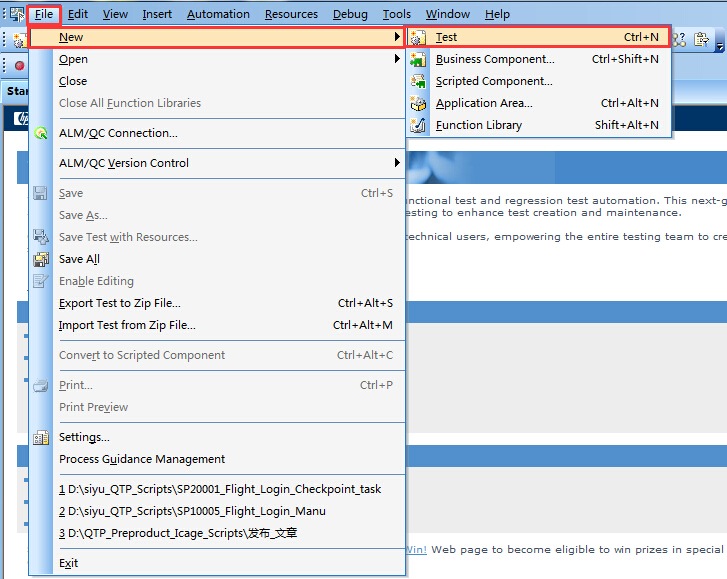This screenshot has width=727, height=579.
Task: Open the Insert menu
Action: (x=157, y=14)
